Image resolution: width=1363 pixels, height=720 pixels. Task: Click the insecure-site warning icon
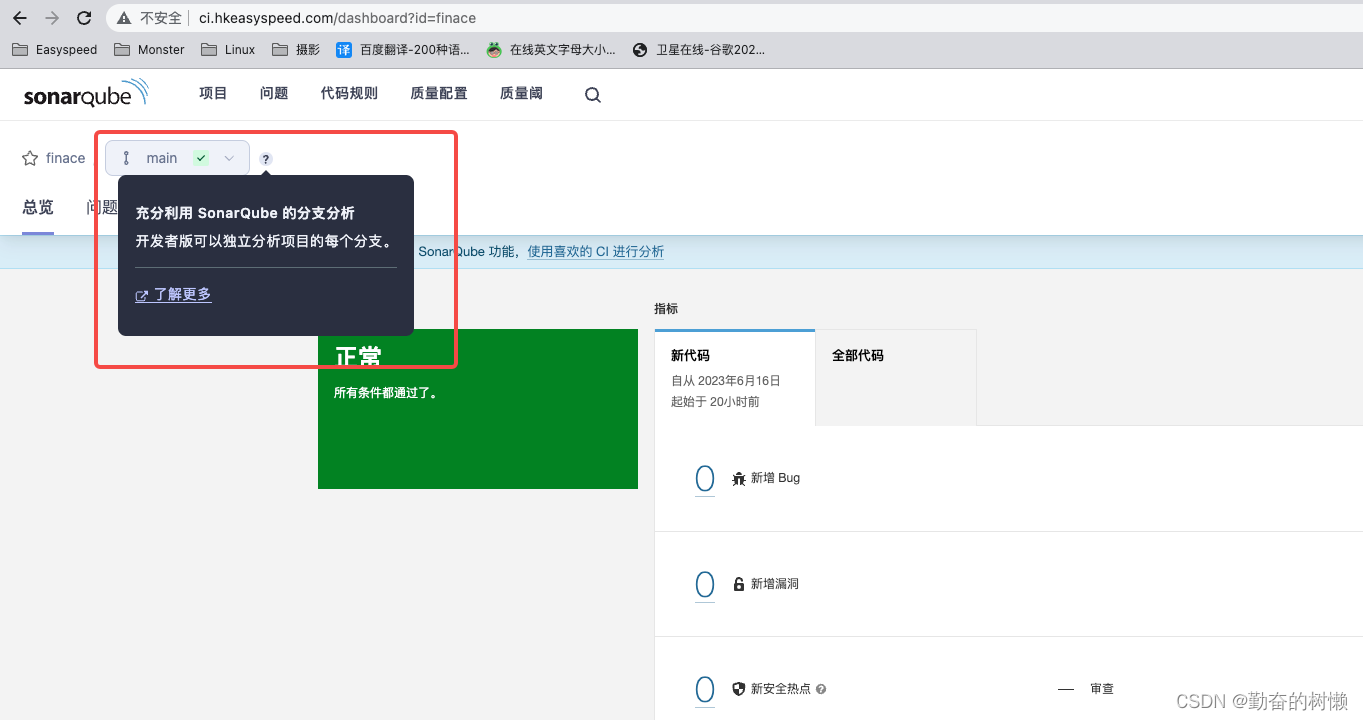coord(124,18)
